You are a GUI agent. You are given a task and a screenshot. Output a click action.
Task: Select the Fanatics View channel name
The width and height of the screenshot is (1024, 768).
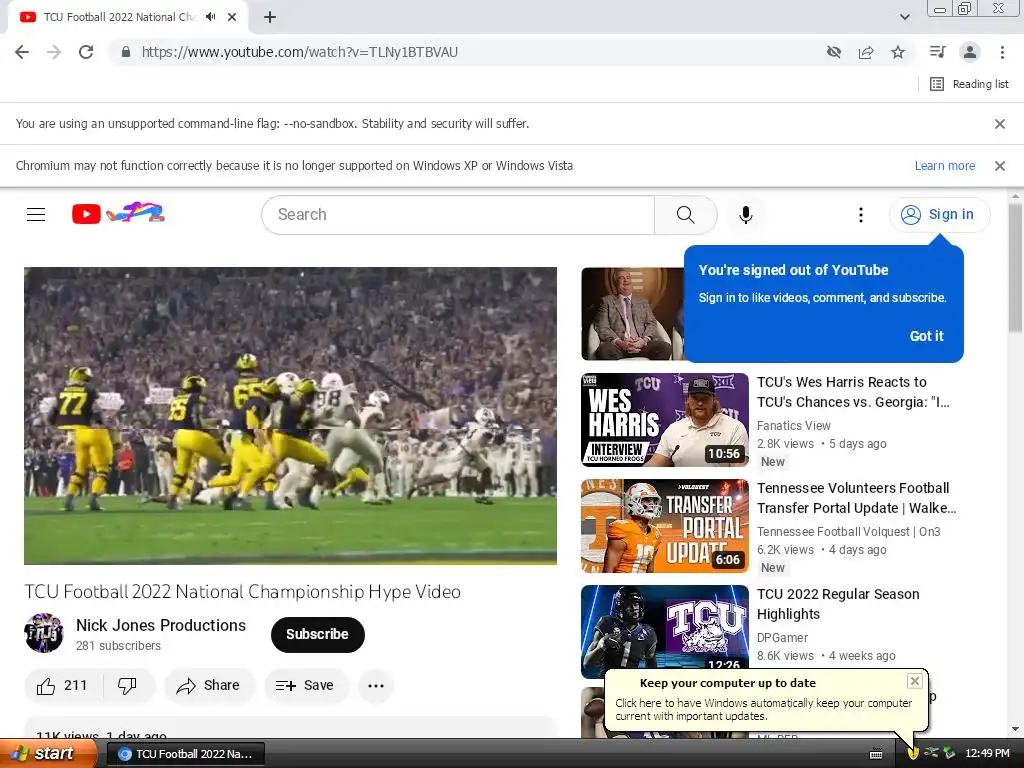click(793, 426)
